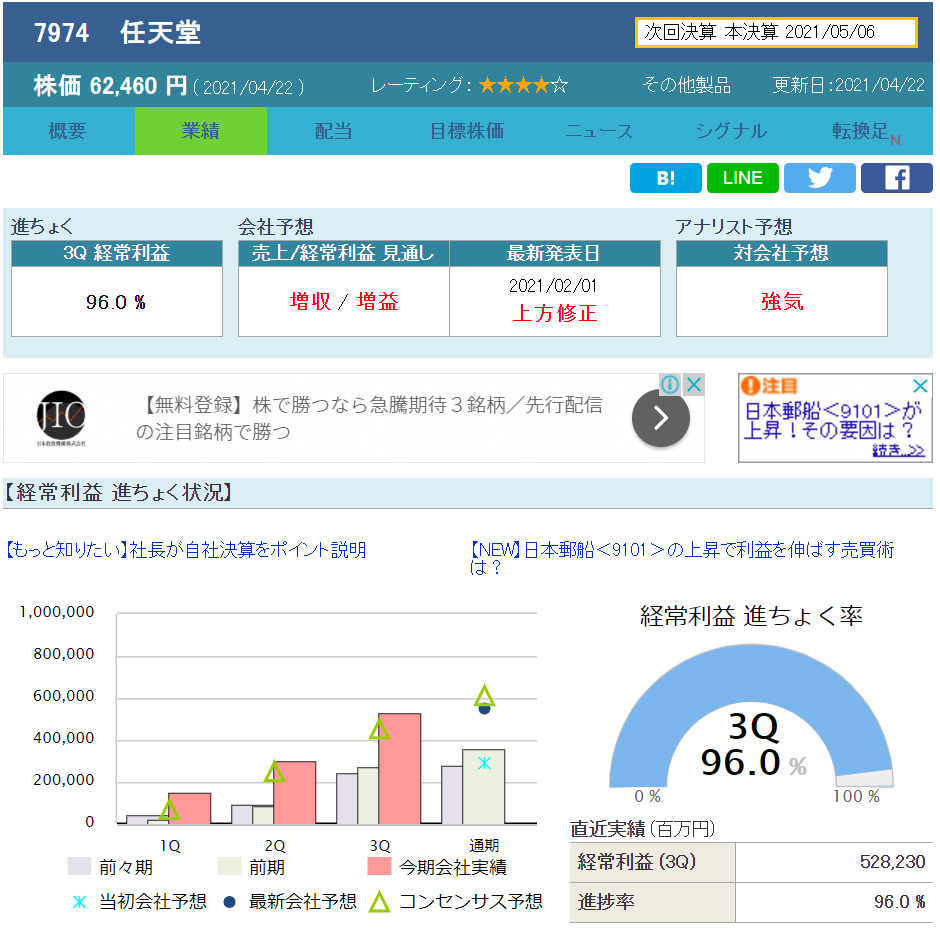
Task: Select the 業績 tab
Action: [x=201, y=131]
